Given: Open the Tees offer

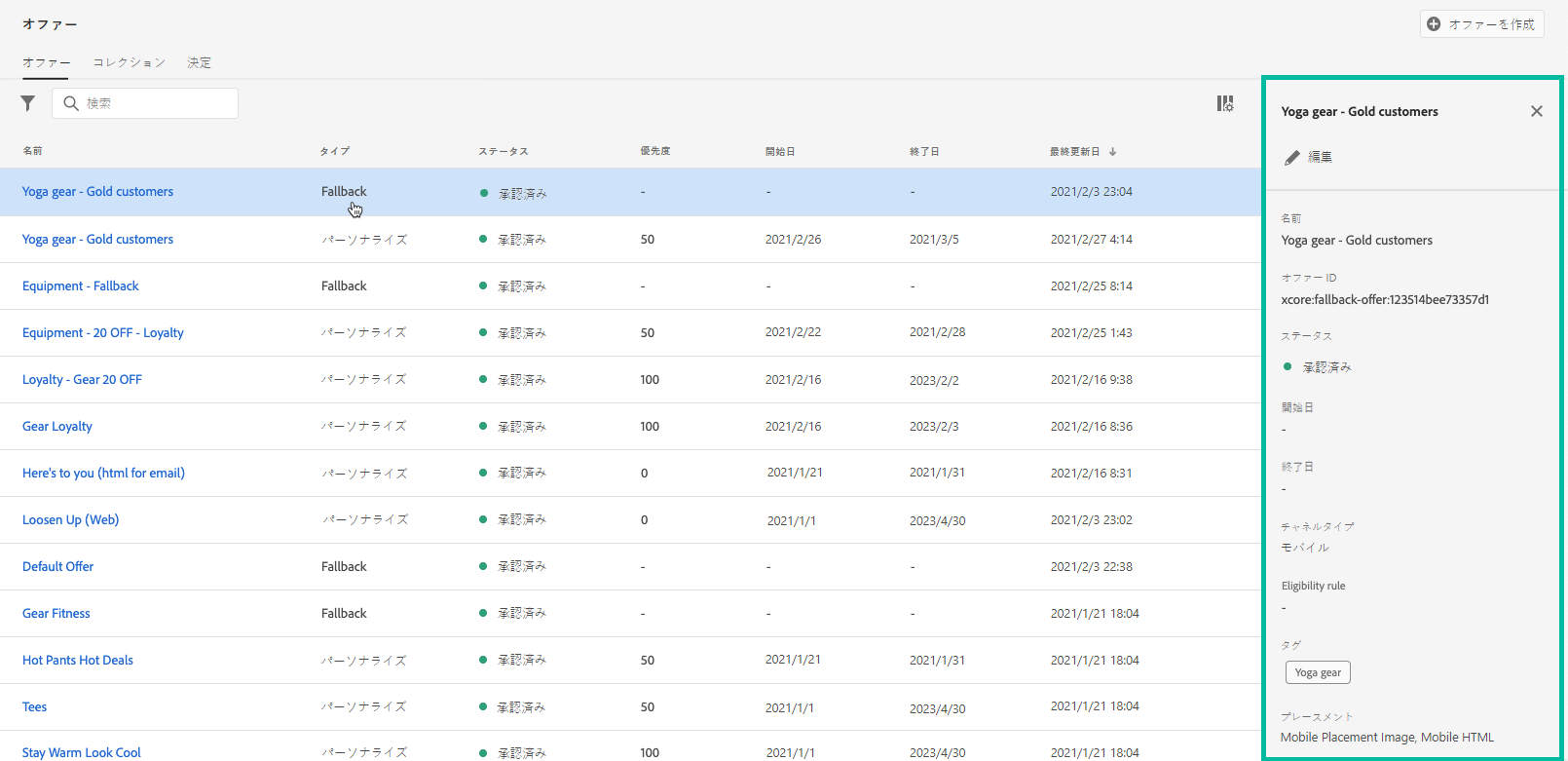Looking at the screenshot, I should point(35,707).
